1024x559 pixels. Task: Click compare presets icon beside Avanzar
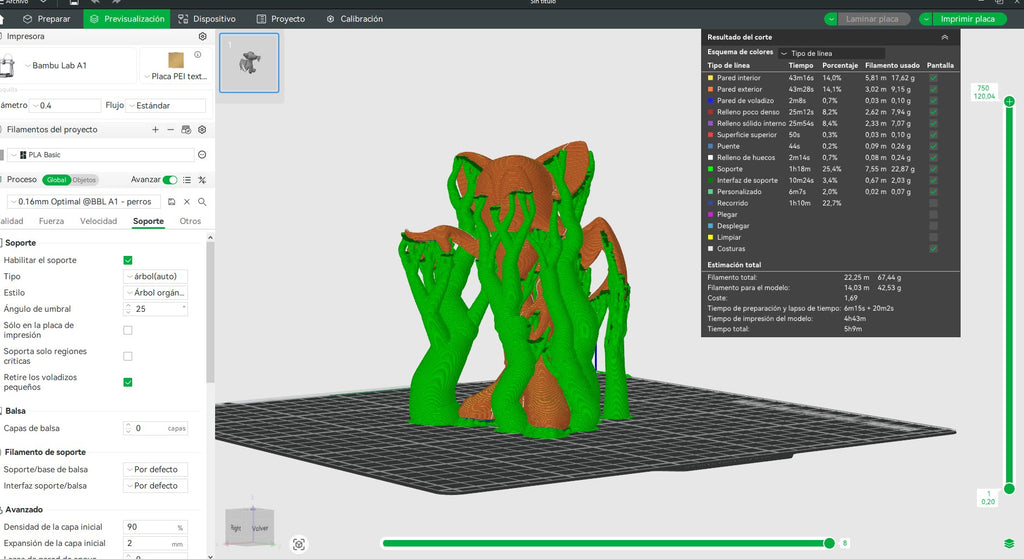(202, 180)
